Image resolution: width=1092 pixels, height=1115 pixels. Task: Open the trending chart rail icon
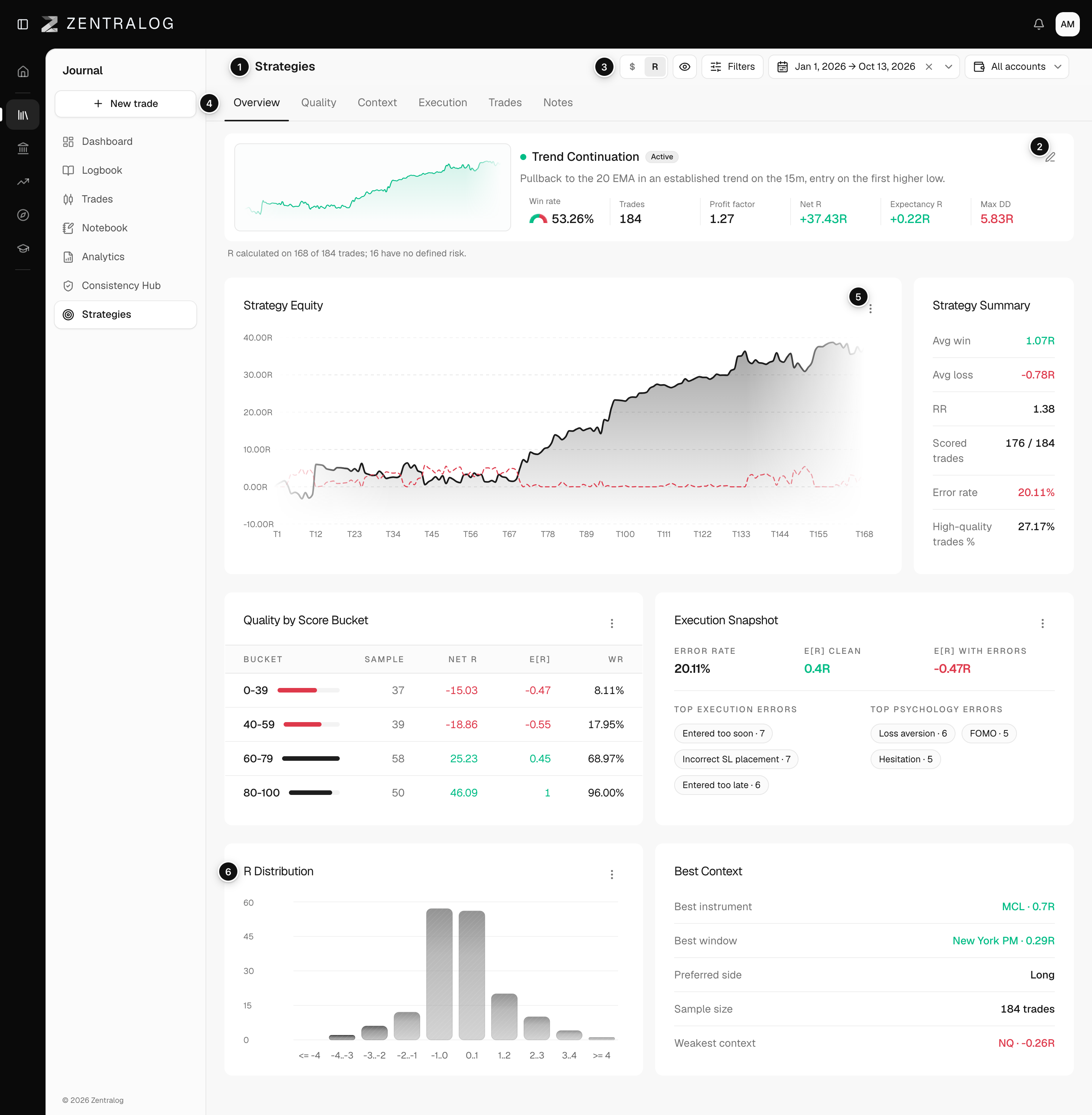(23, 182)
